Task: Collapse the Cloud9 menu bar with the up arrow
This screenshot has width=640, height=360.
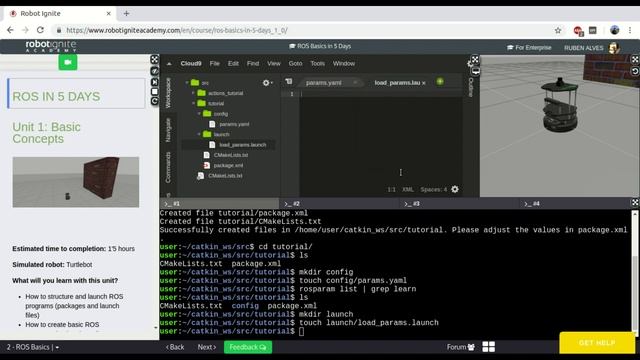Action: tap(169, 64)
